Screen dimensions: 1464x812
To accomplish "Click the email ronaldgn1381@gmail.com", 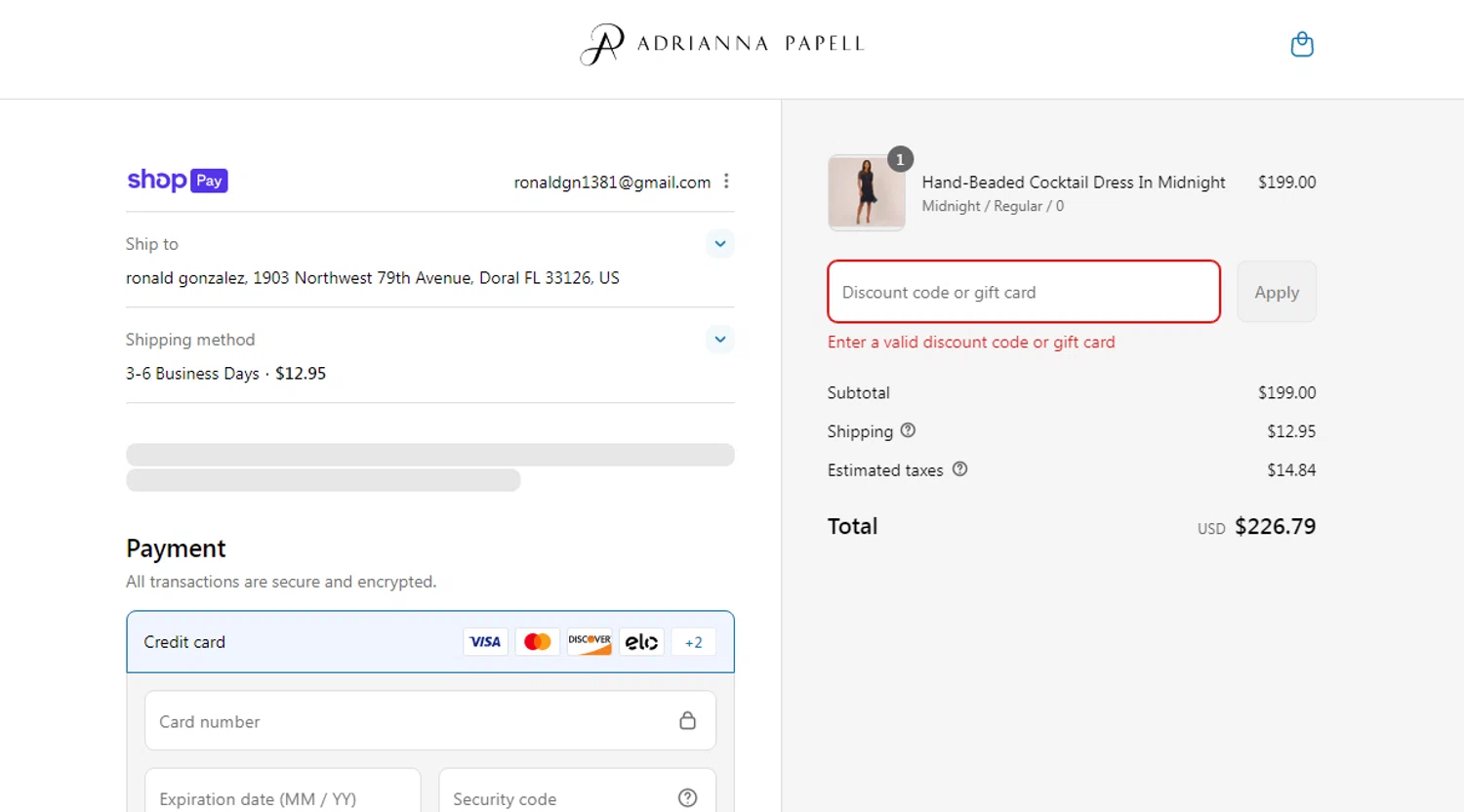I will click(x=612, y=183).
